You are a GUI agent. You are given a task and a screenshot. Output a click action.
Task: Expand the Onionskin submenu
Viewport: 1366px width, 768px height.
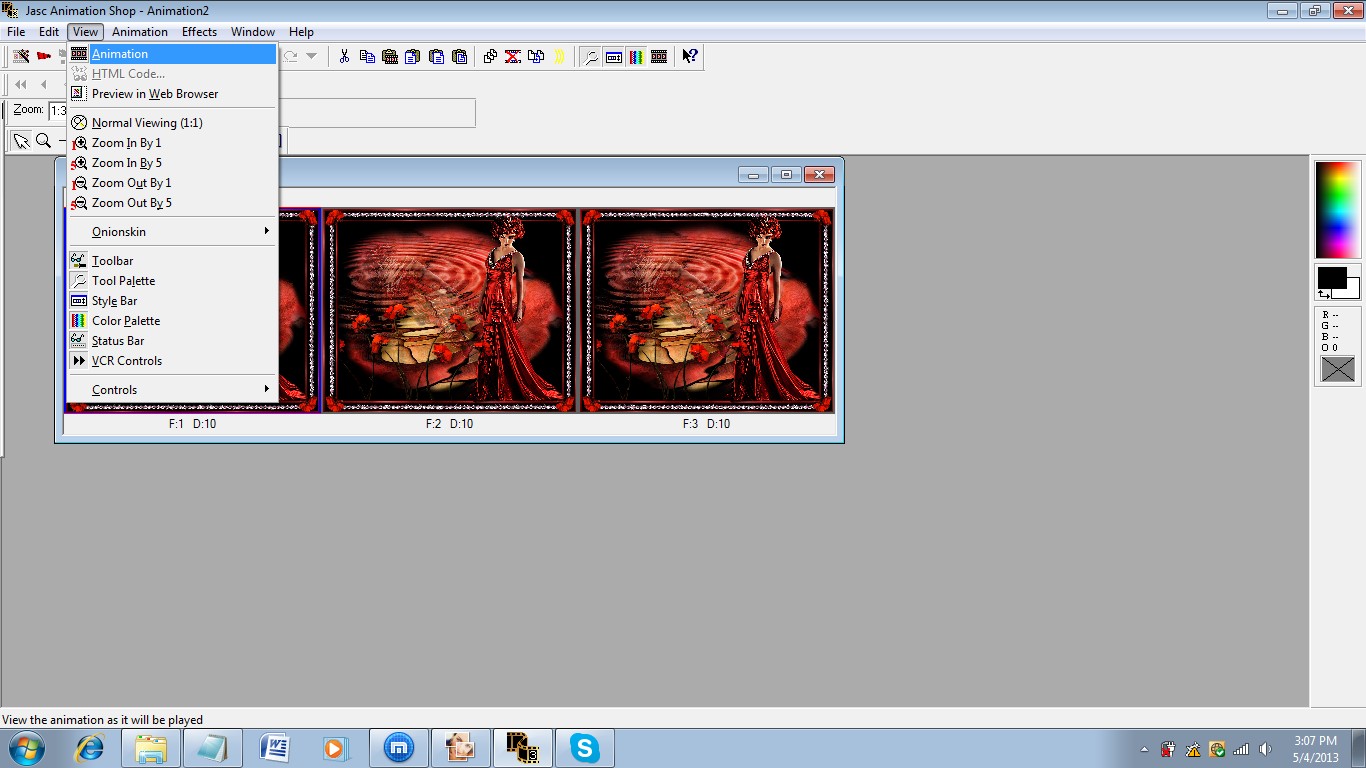click(x=172, y=232)
